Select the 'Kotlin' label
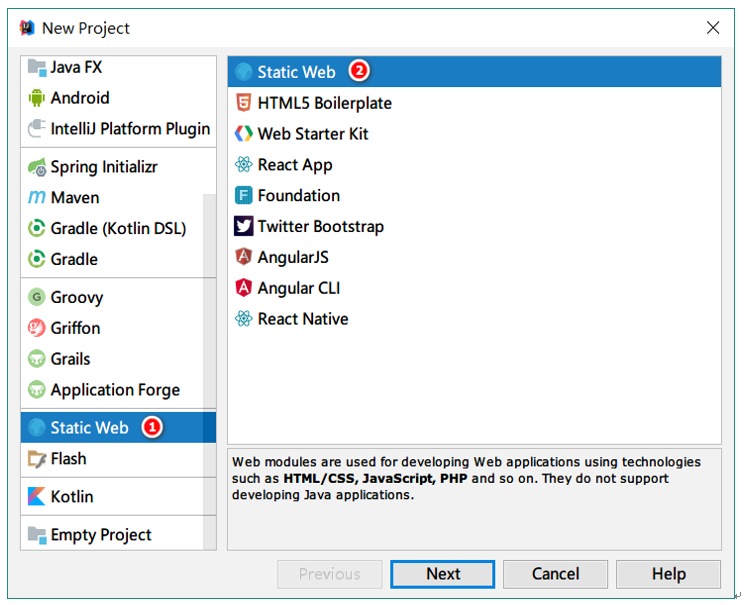746x605 pixels. tap(72, 497)
